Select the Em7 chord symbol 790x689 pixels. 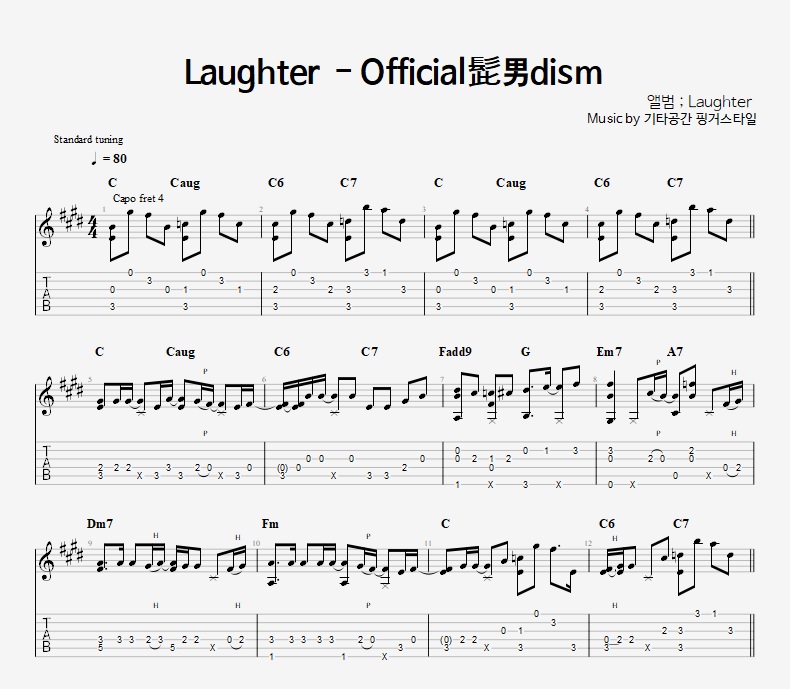pyautogui.click(x=609, y=352)
